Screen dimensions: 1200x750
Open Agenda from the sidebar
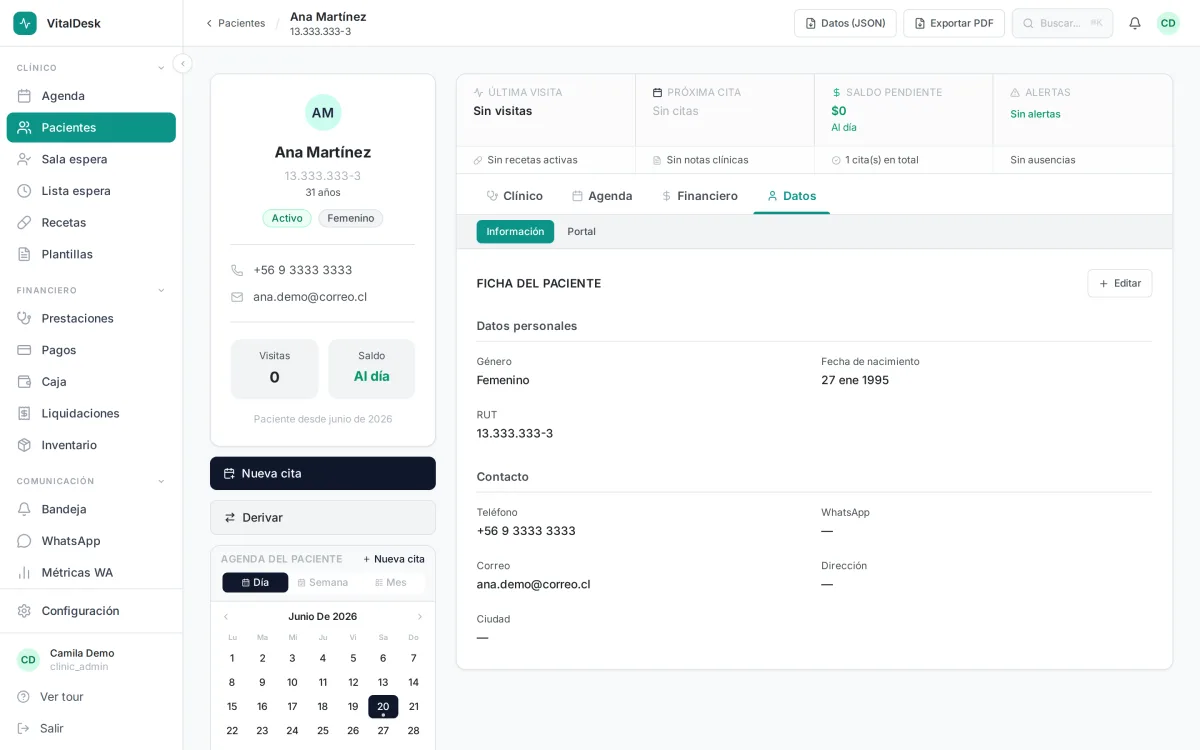click(x=91, y=96)
